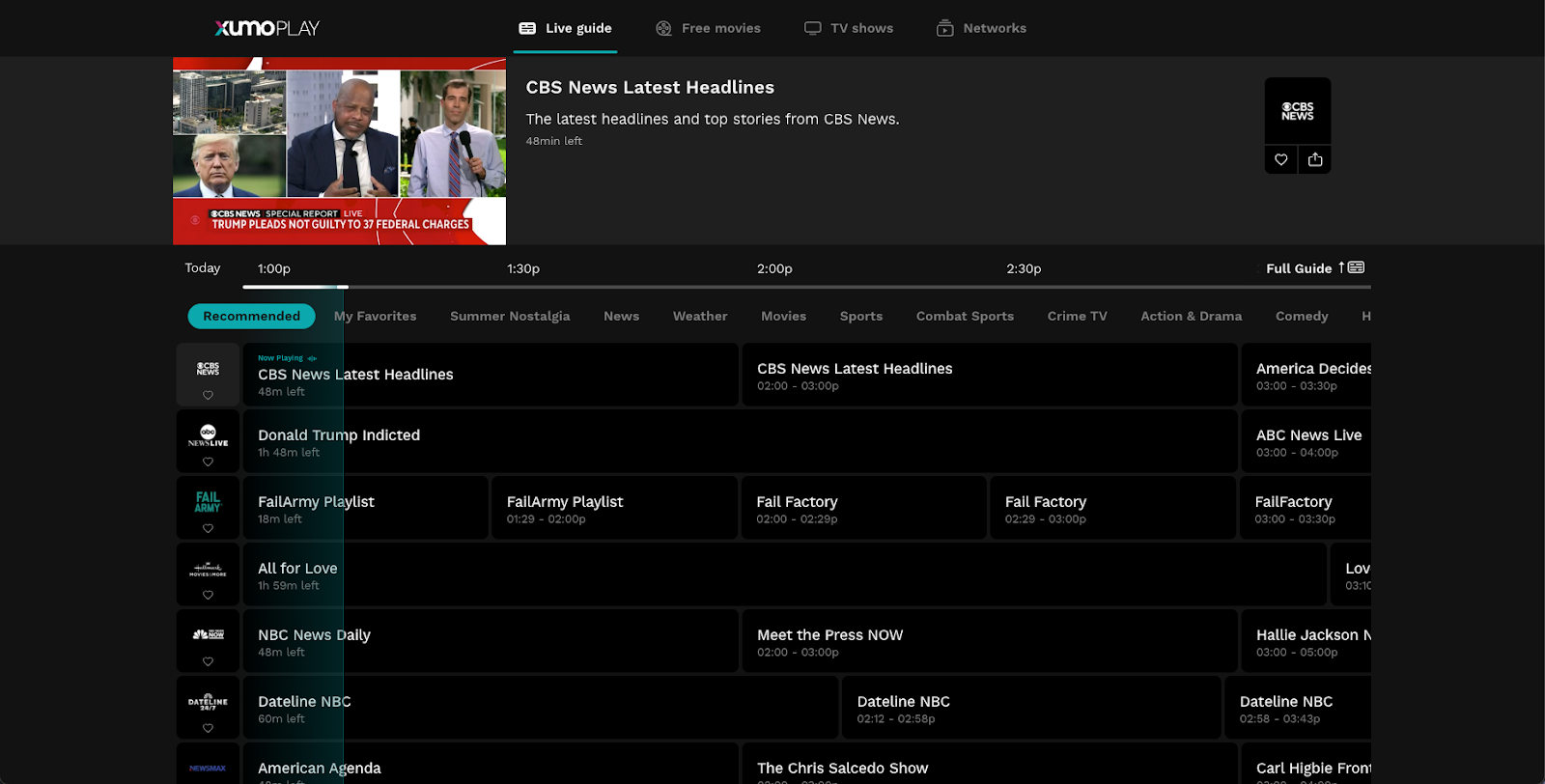Open the Free movies tab
1545x784 pixels.
(x=708, y=28)
